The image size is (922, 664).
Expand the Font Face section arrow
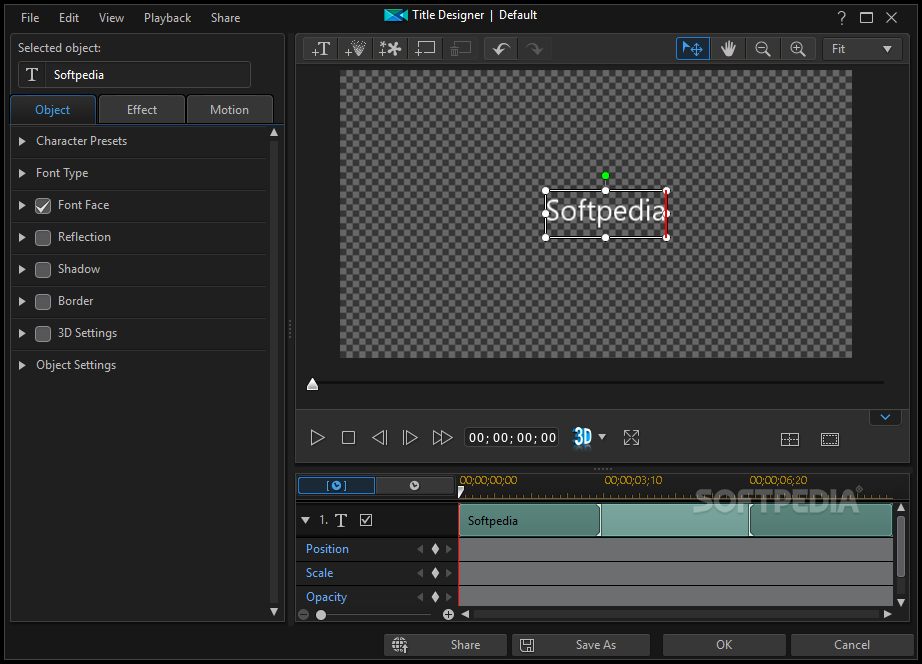pos(22,205)
